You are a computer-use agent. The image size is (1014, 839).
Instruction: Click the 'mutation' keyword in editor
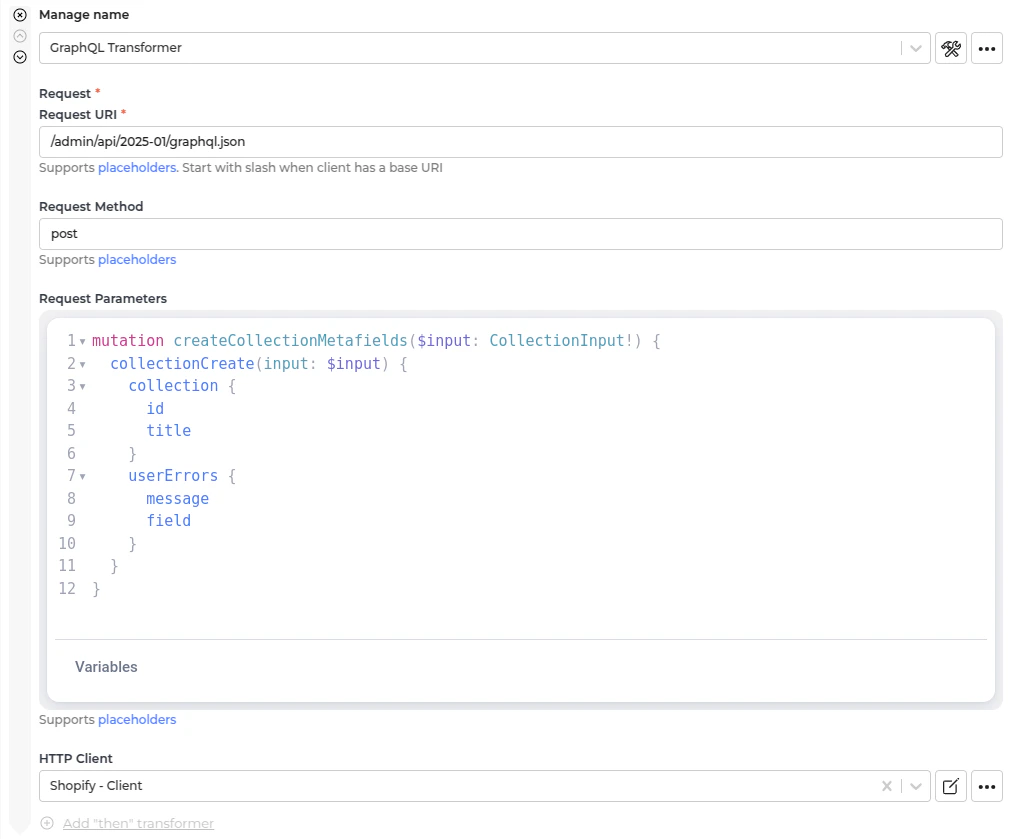point(128,341)
